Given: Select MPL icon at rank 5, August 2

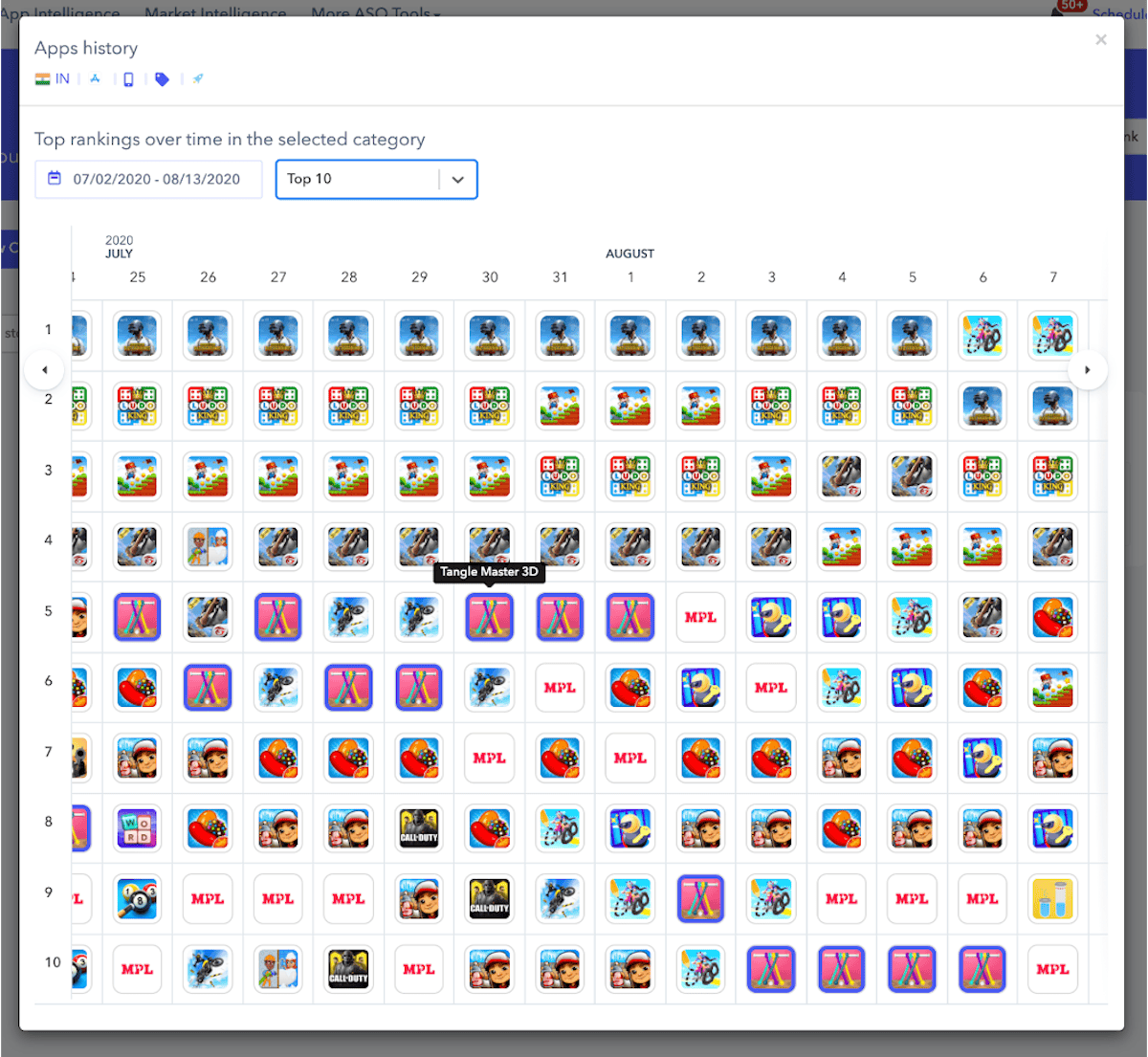Looking at the screenshot, I should click(x=700, y=617).
